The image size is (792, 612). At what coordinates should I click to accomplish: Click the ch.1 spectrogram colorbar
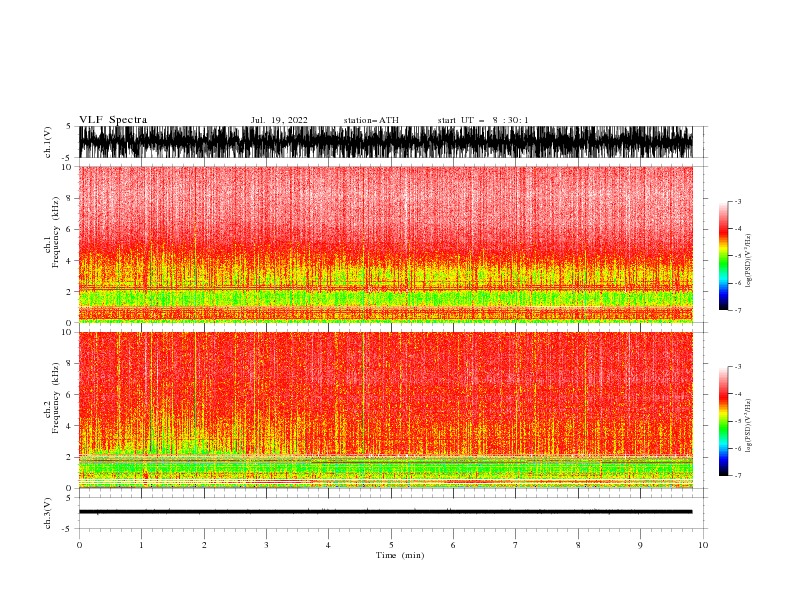click(723, 256)
